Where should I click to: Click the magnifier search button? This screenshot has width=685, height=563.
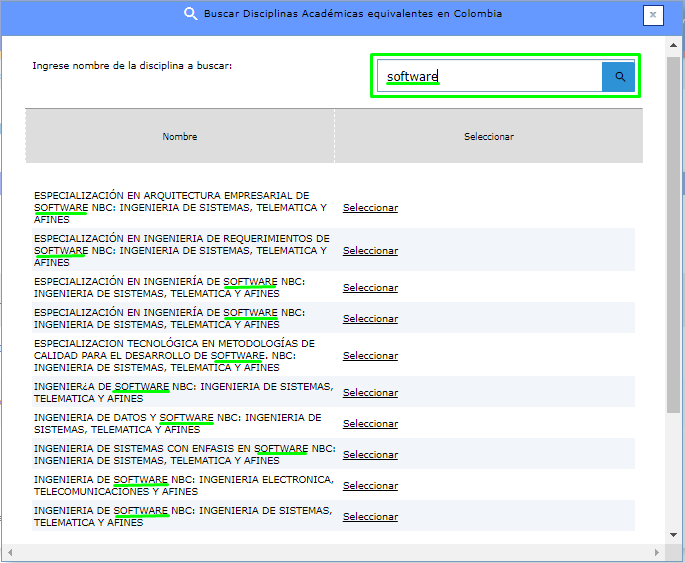coord(618,77)
